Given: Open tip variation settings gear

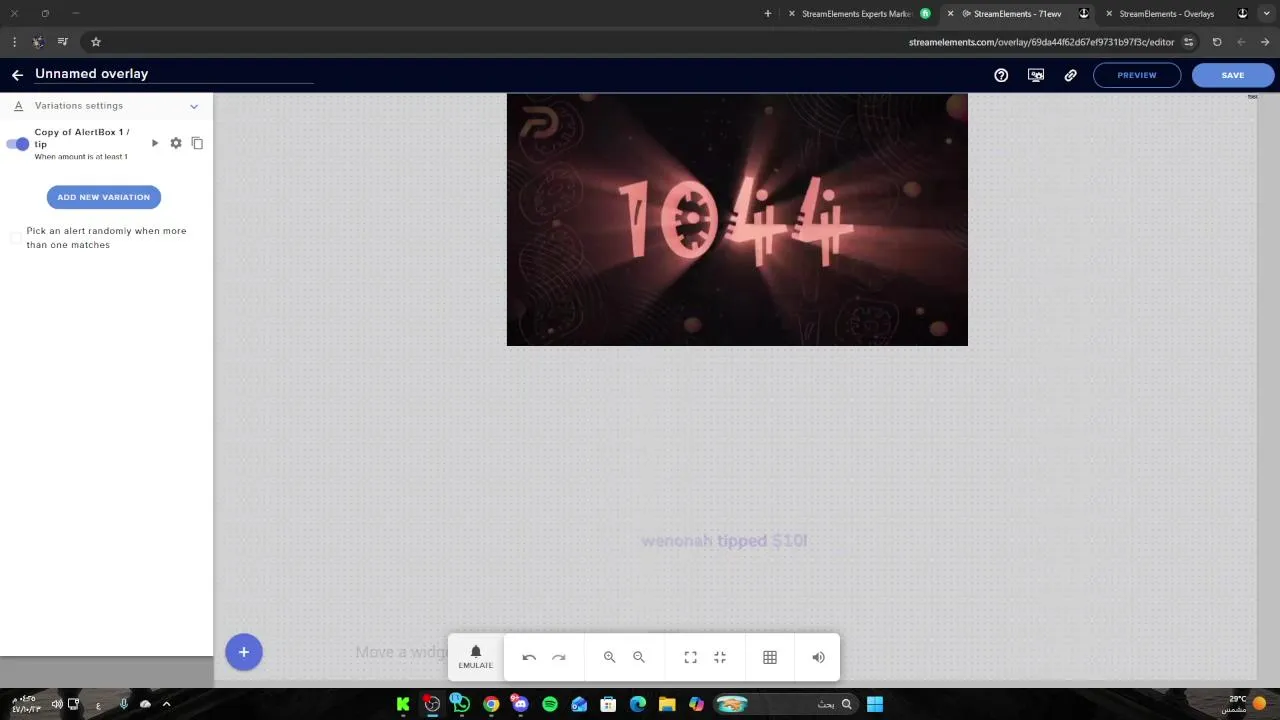Looking at the screenshot, I should (176, 143).
